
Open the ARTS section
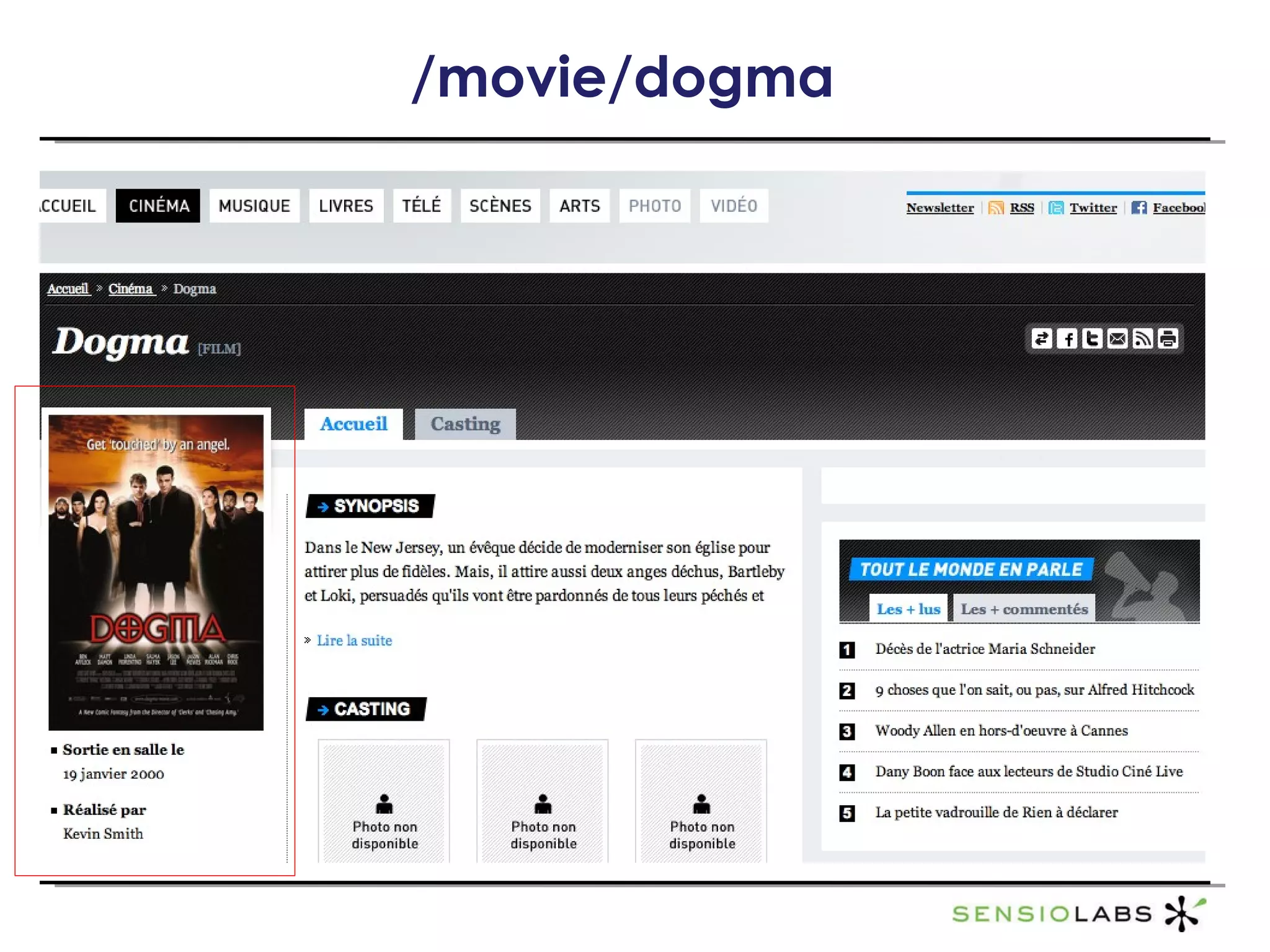coord(580,206)
